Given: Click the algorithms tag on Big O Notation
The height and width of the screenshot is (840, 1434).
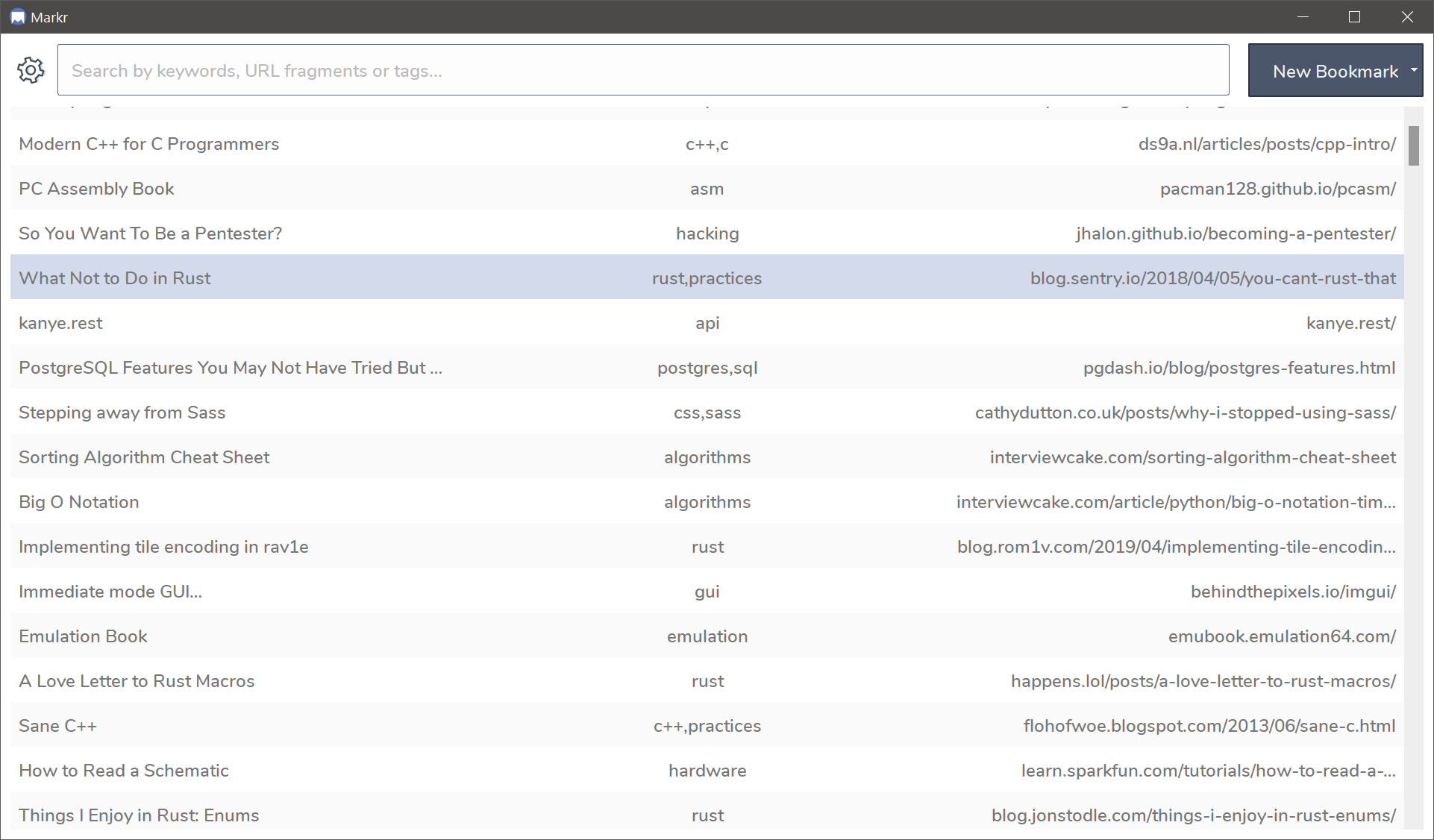Looking at the screenshot, I should point(707,502).
